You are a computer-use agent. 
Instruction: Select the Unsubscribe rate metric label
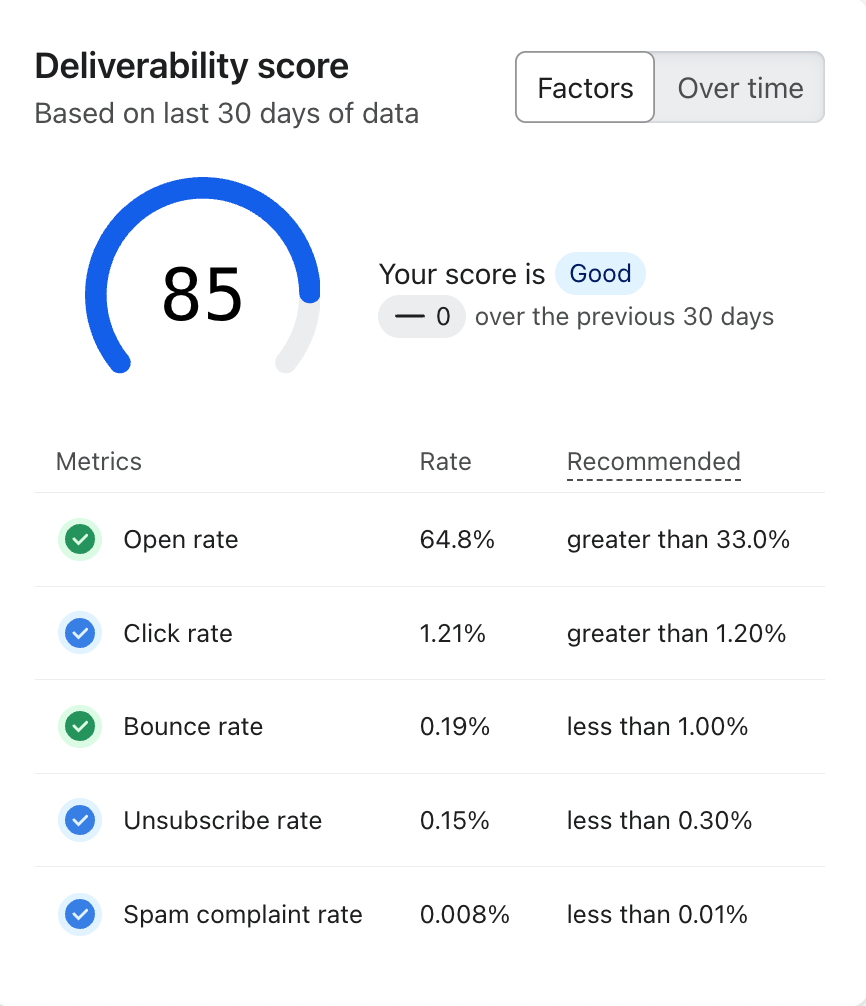click(x=223, y=821)
